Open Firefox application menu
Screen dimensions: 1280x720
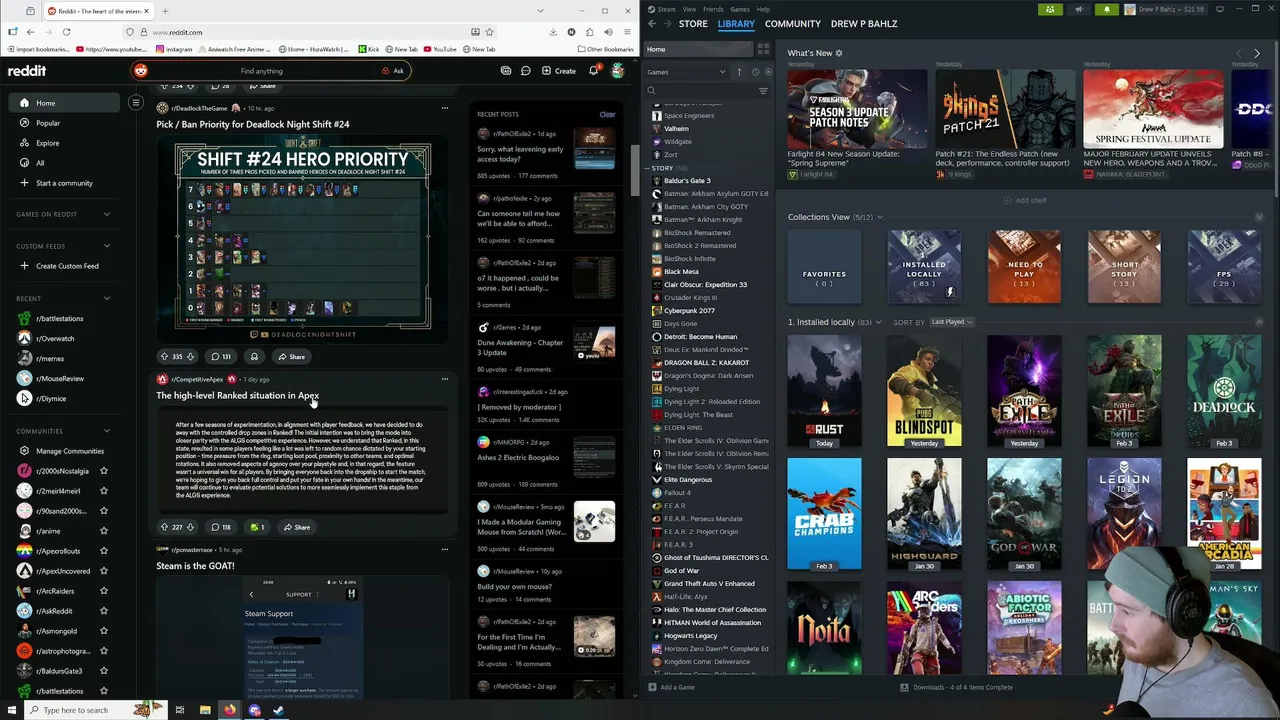click(627, 32)
